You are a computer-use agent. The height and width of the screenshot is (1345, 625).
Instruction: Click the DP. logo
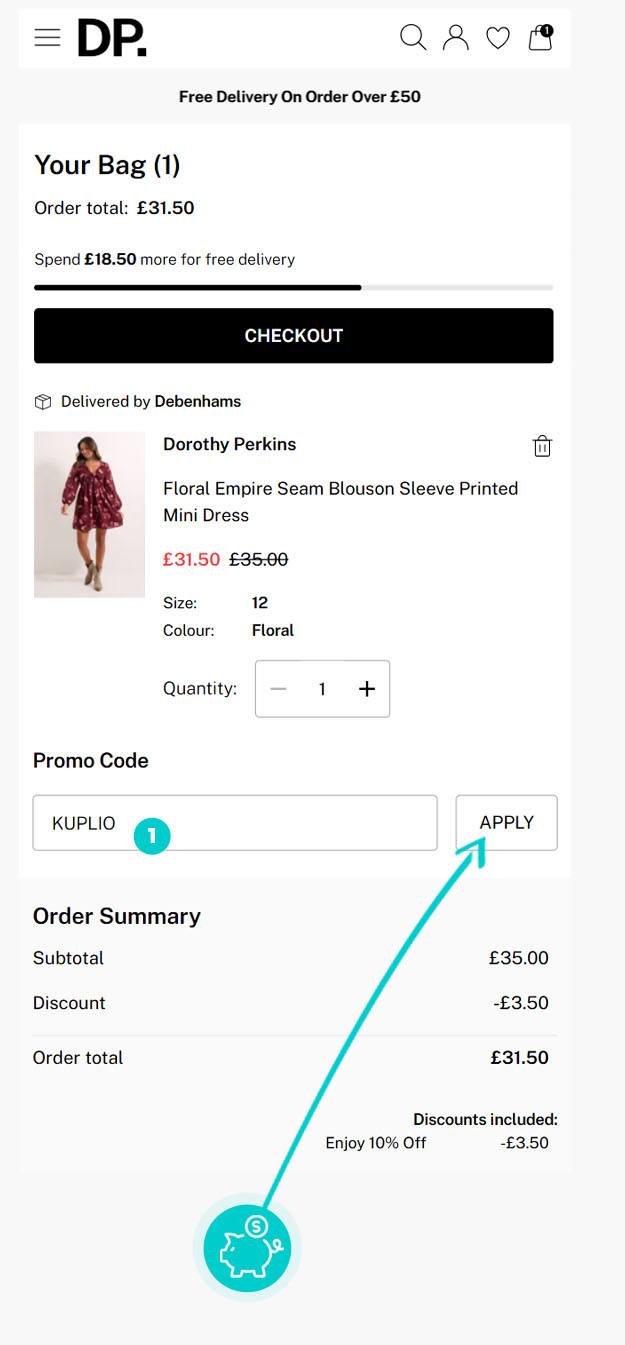pyautogui.click(x=112, y=38)
